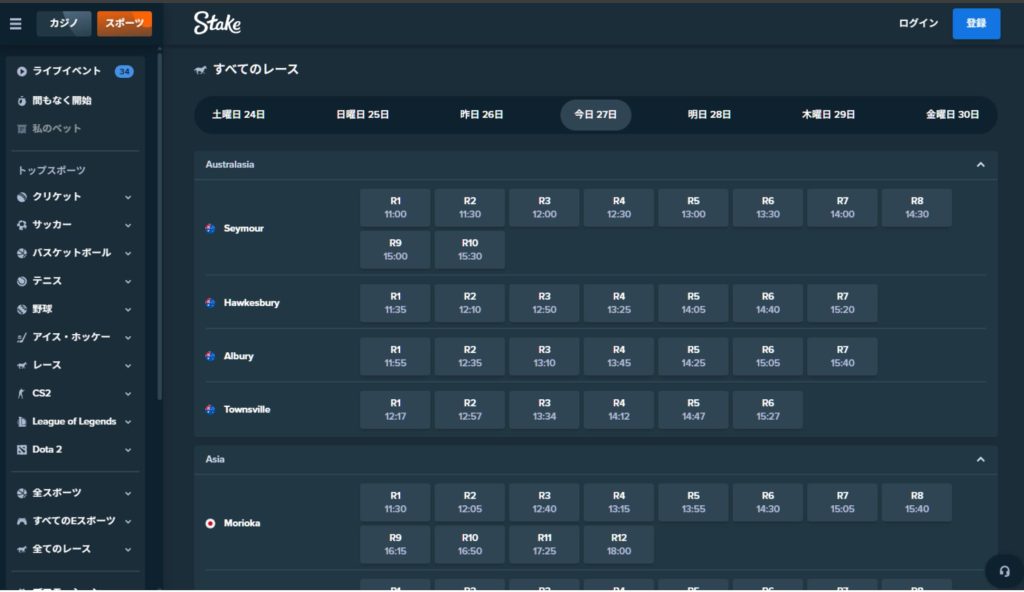This screenshot has height=592, width=1024.
Task: Click the soccer ball icon in sidebar
Action: coord(22,225)
